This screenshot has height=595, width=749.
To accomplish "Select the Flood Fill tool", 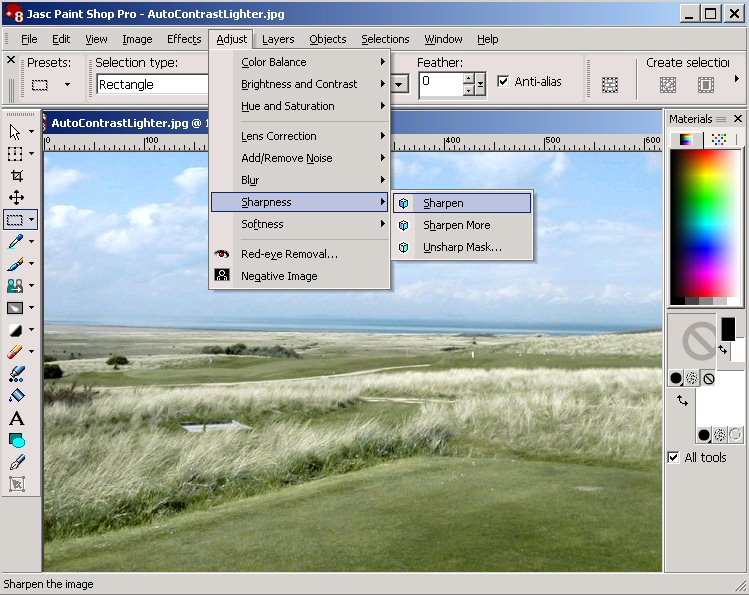I will [x=16, y=396].
